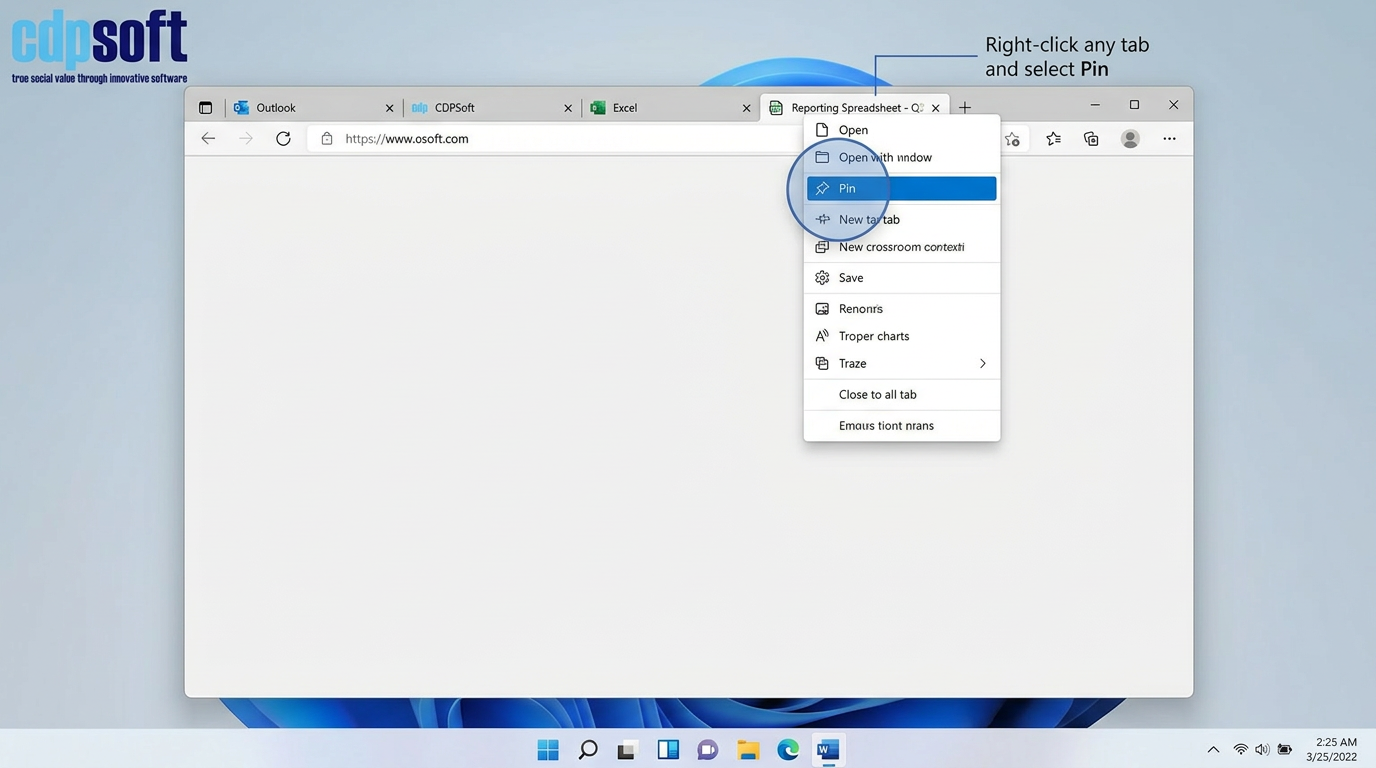Click the user profile avatar icon
1376x768 pixels.
tap(1130, 139)
